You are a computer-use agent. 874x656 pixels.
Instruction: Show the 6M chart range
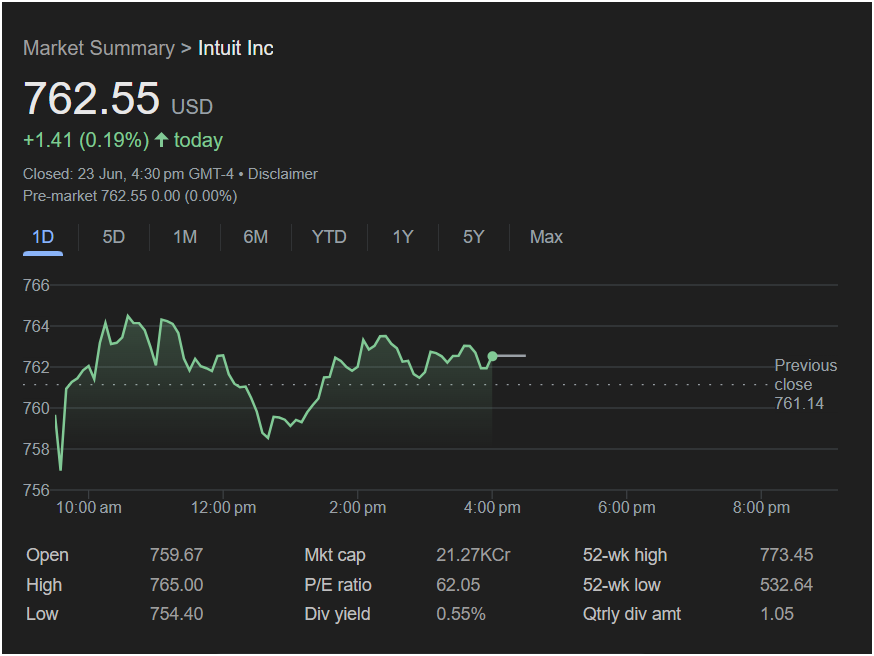point(256,237)
